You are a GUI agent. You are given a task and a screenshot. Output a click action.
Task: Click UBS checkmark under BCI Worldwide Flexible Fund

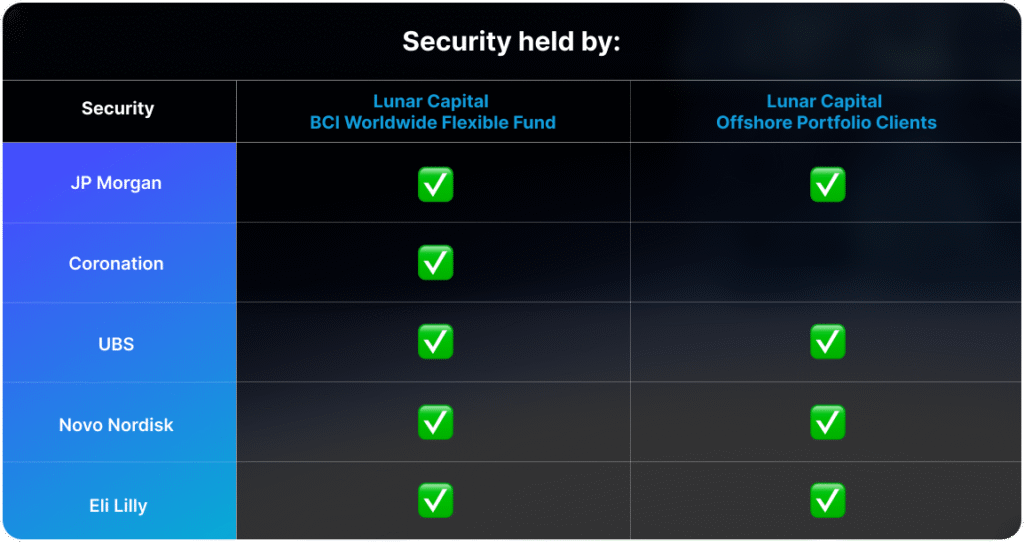435,342
